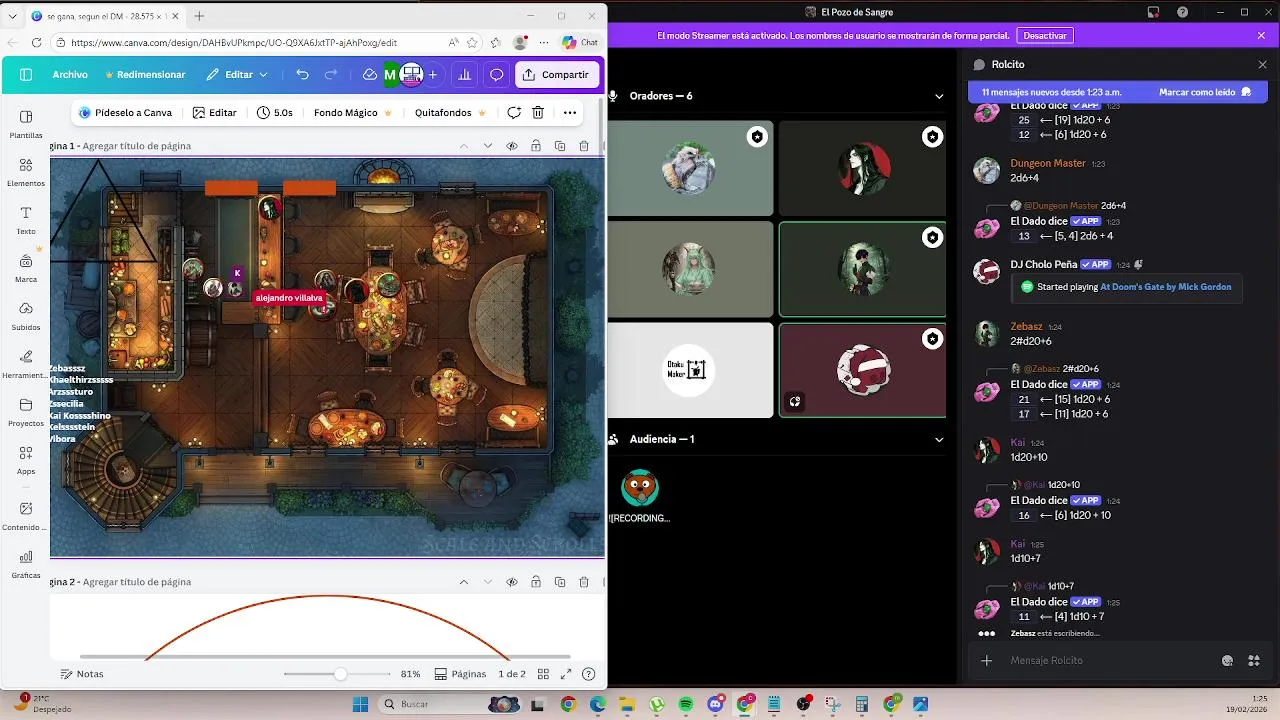Open the Canva comments speech bubble

[496, 75]
